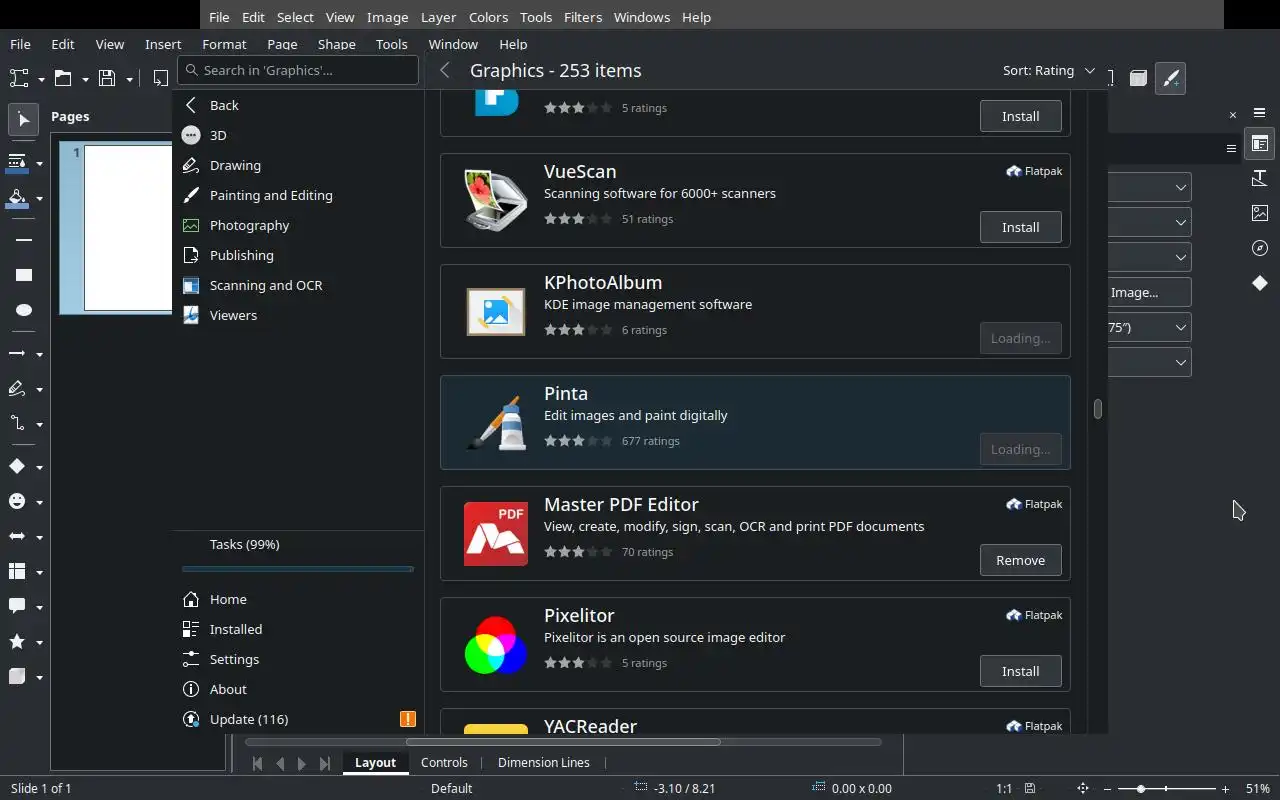Install VueScan from Discover

1020,227
